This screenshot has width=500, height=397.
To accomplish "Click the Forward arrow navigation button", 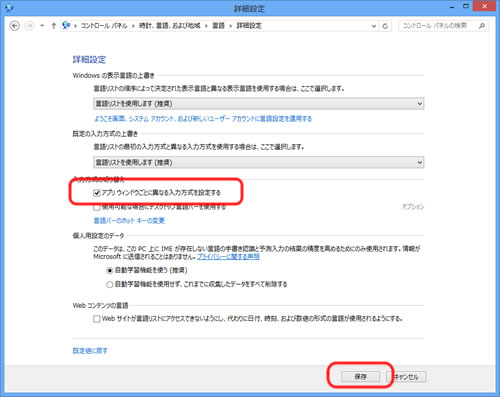I will click(29, 26).
